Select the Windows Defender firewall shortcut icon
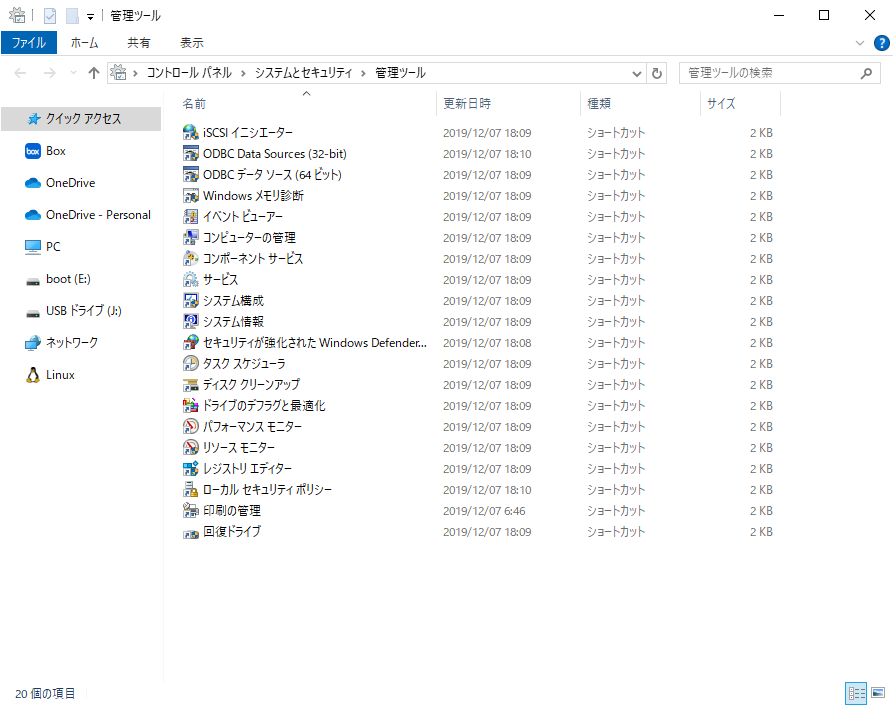The width and height of the screenshot is (894, 706). click(x=190, y=343)
